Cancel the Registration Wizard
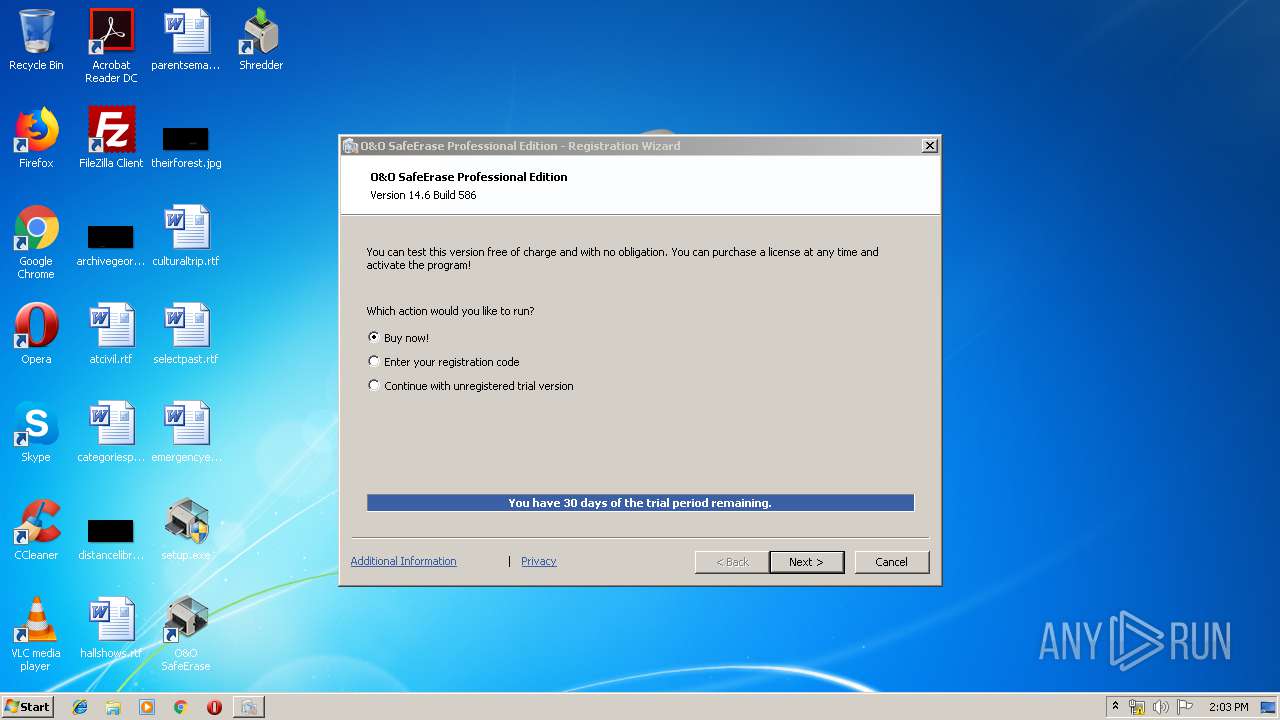Viewport: 1280px width, 720px height. pyautogui.click(x=891, y=562)
